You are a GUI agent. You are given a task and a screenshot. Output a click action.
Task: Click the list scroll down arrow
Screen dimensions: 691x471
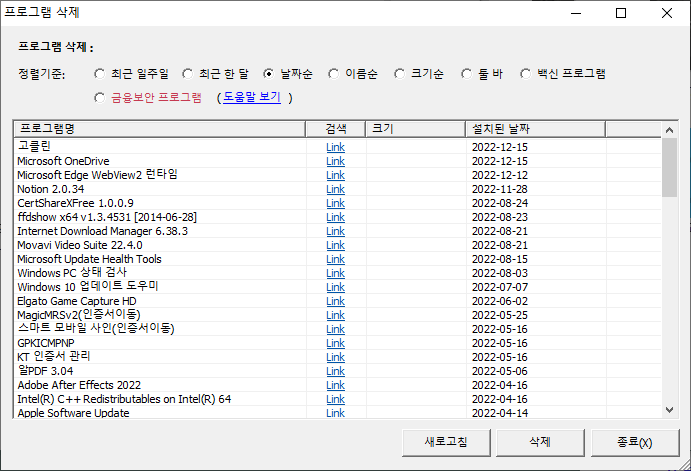click(x=669, y=410)
